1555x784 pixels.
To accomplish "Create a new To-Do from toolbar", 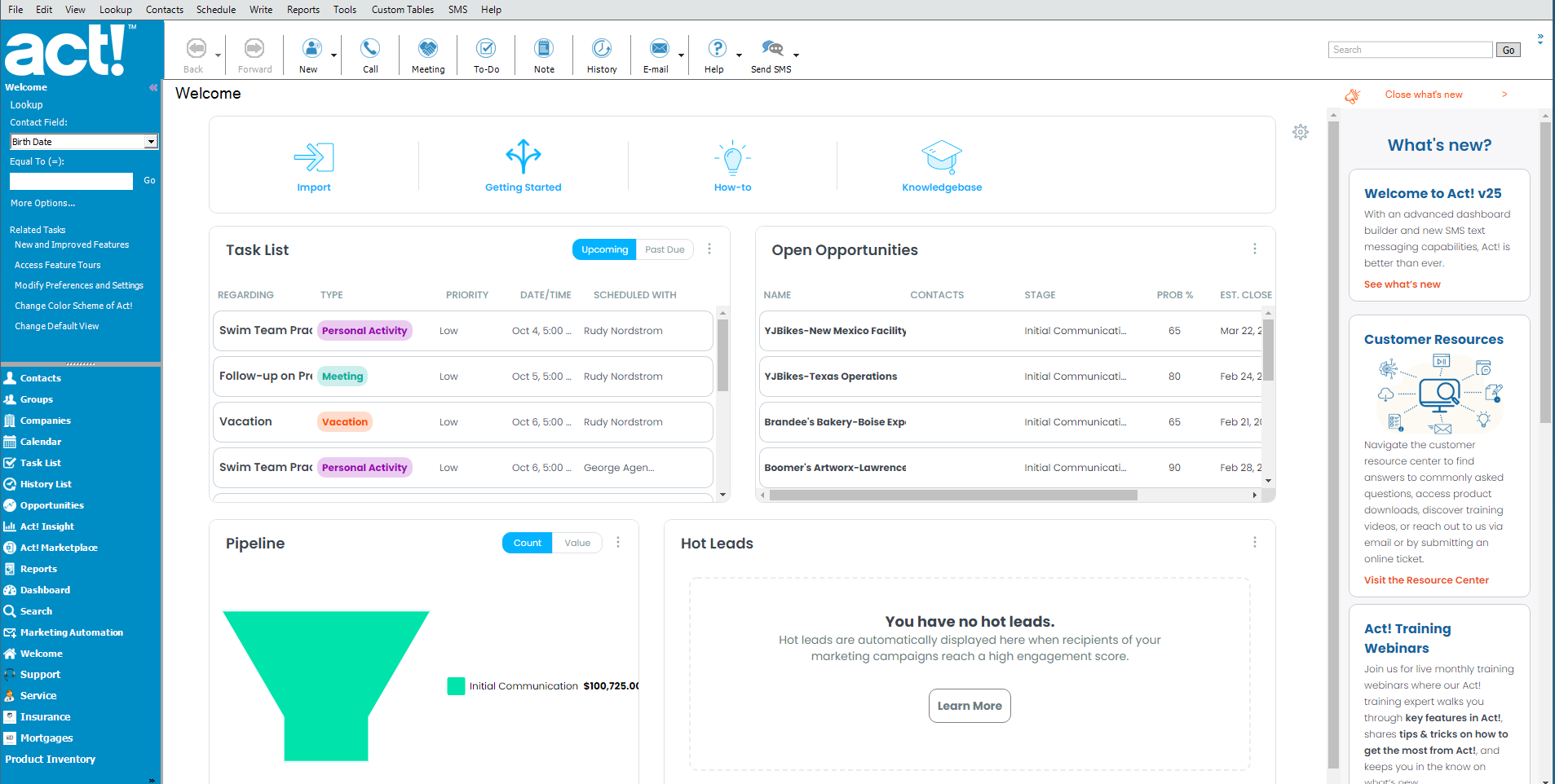I will 486,49.
